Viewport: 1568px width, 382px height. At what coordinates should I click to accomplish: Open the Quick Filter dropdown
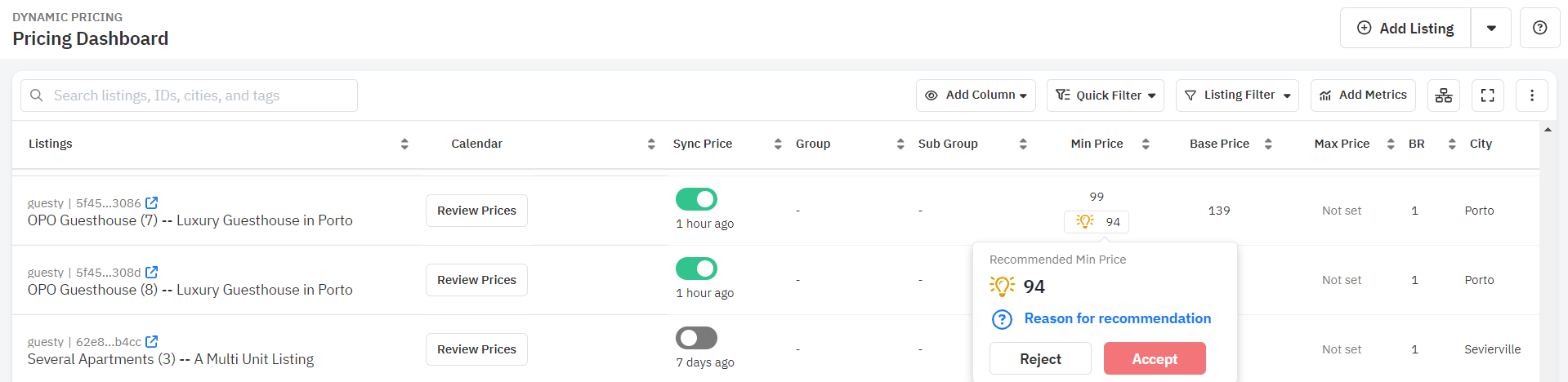point(1106,95)
